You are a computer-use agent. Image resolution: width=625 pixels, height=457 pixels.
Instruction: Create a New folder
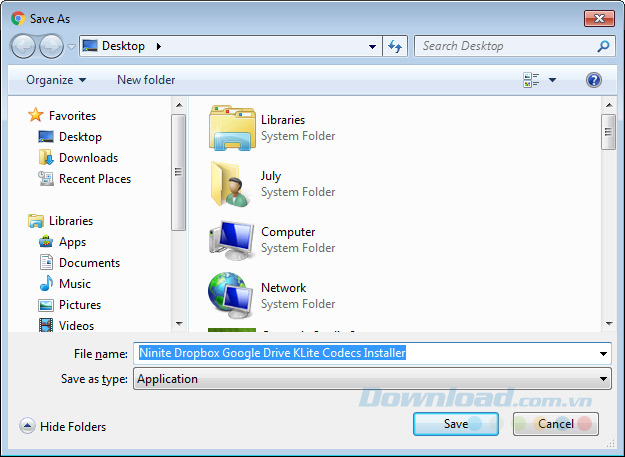point(146,80)
